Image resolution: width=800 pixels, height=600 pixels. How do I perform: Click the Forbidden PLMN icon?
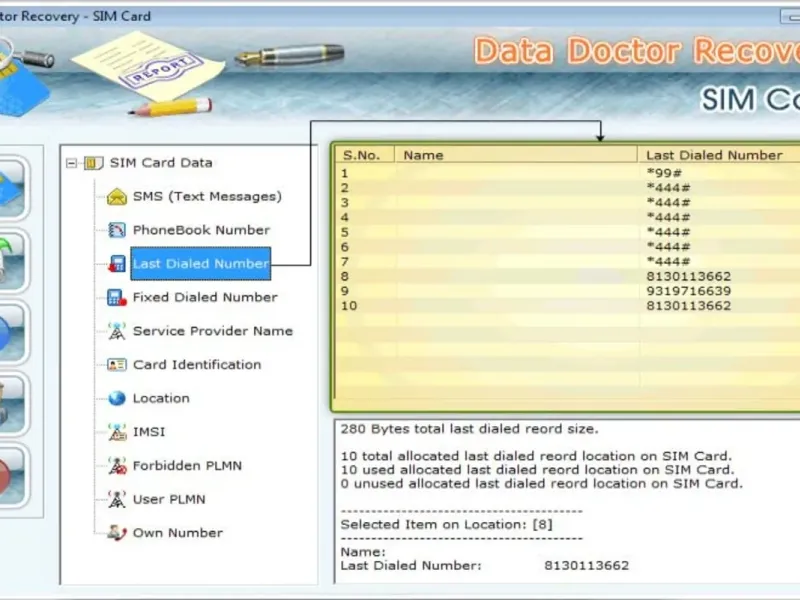(117, 466)
